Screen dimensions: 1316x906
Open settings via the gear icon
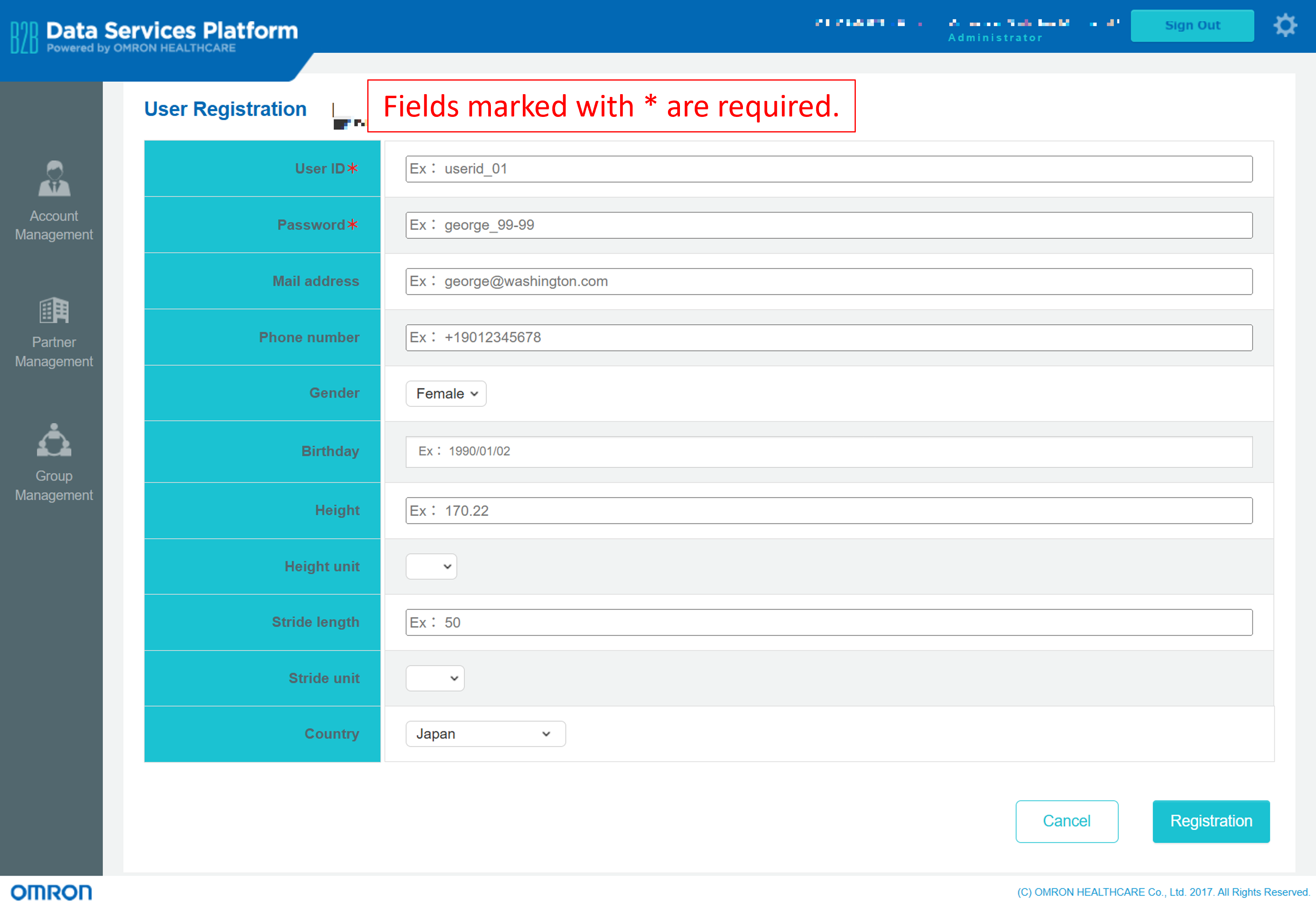click(1285, 26)
